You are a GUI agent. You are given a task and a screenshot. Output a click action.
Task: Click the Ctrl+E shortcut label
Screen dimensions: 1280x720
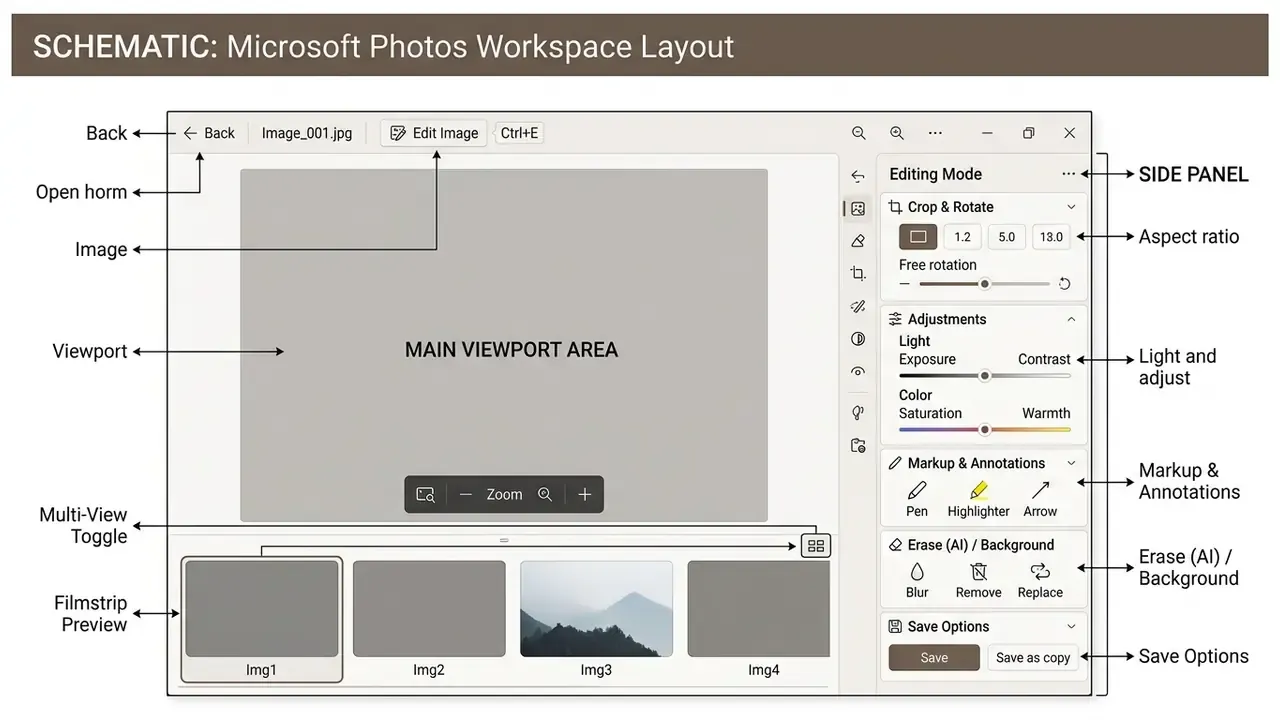[x=519, y=133]
